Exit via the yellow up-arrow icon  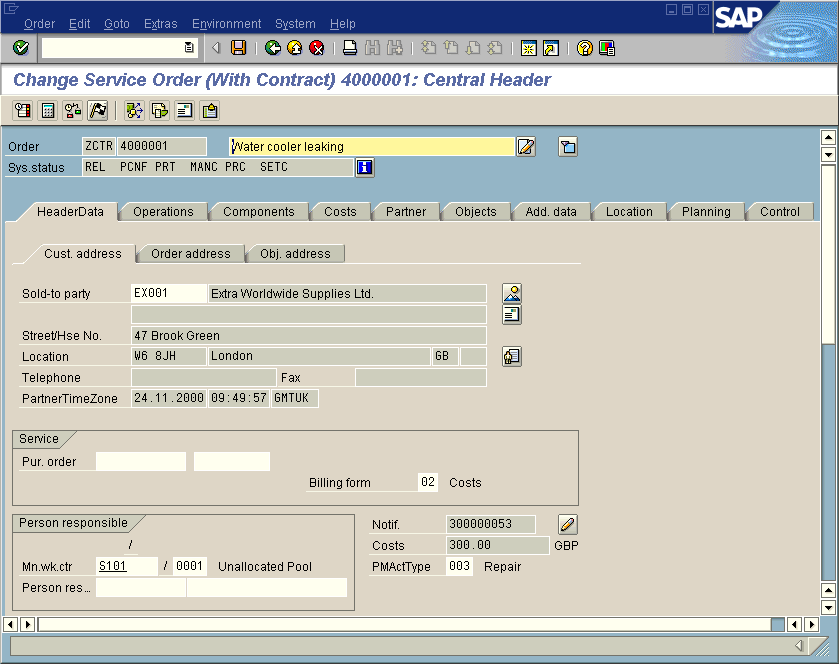tap(295, 48)
